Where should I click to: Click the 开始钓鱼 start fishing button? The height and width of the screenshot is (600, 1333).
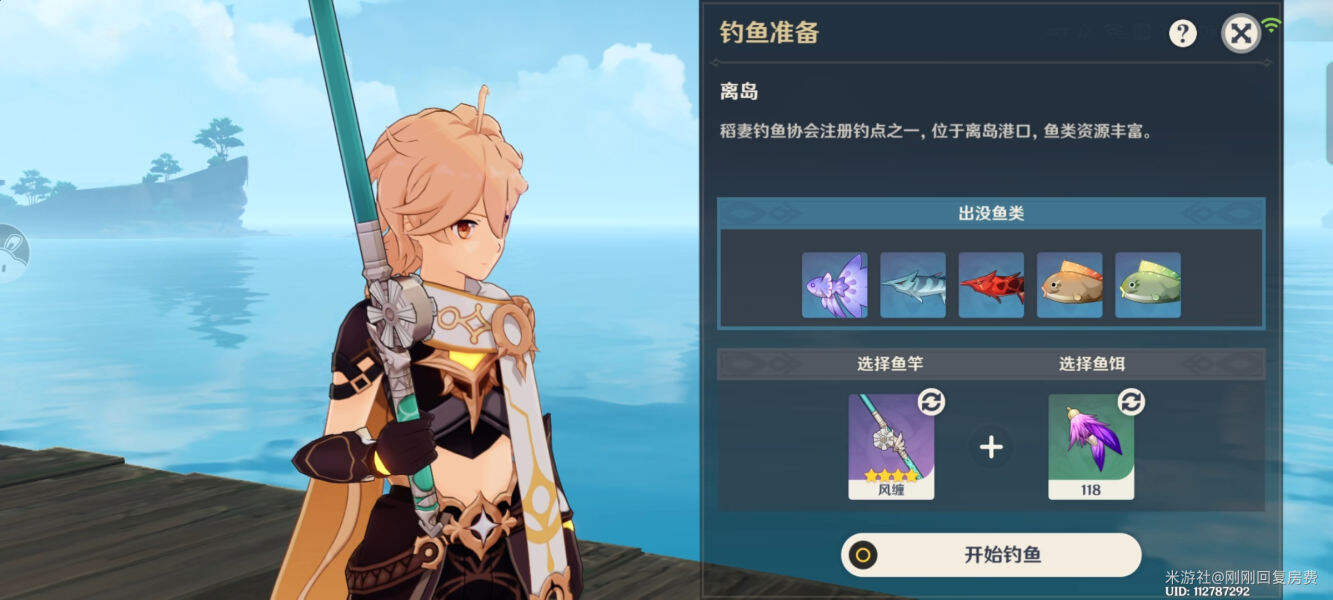[991, 555]
